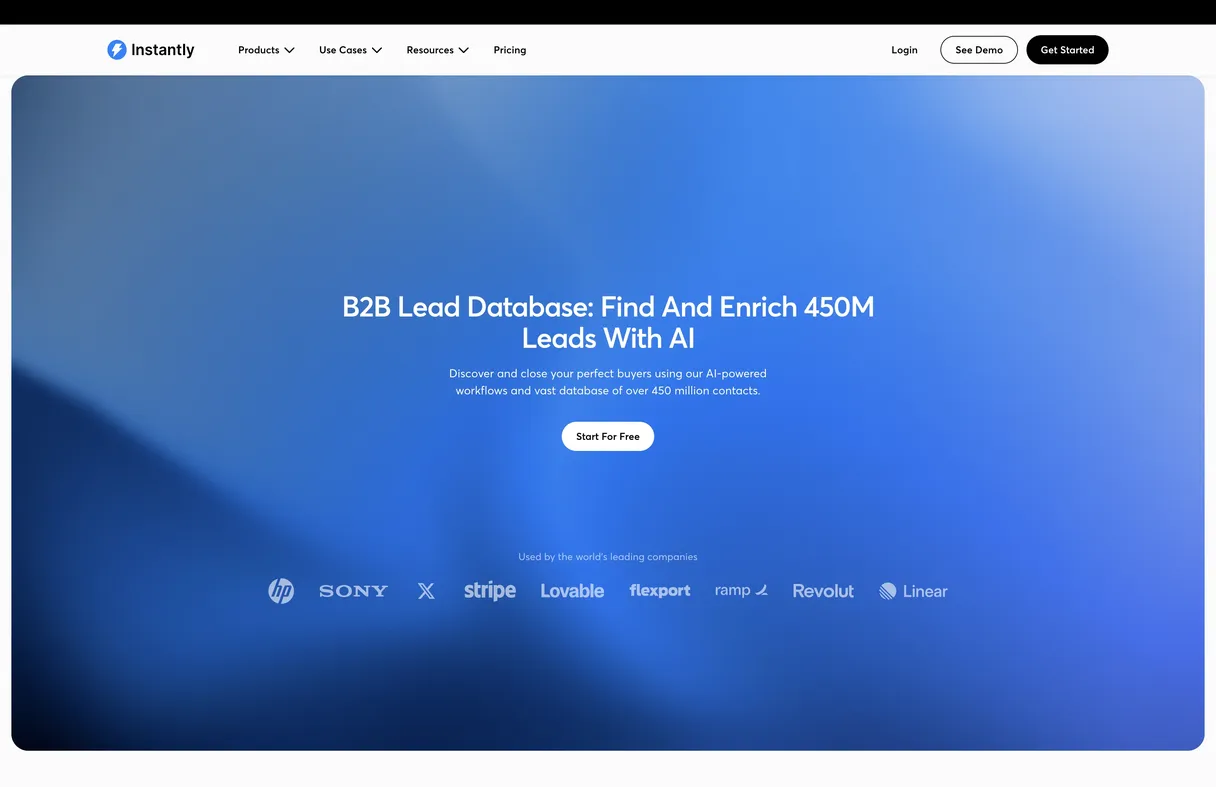Screen dimensions: 1216x787
Task: Click the X logo
Action: pos(426,591)
